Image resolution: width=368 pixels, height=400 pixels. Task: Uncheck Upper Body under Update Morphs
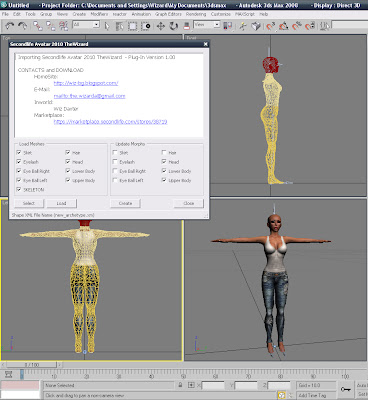(x=164, y=180)
